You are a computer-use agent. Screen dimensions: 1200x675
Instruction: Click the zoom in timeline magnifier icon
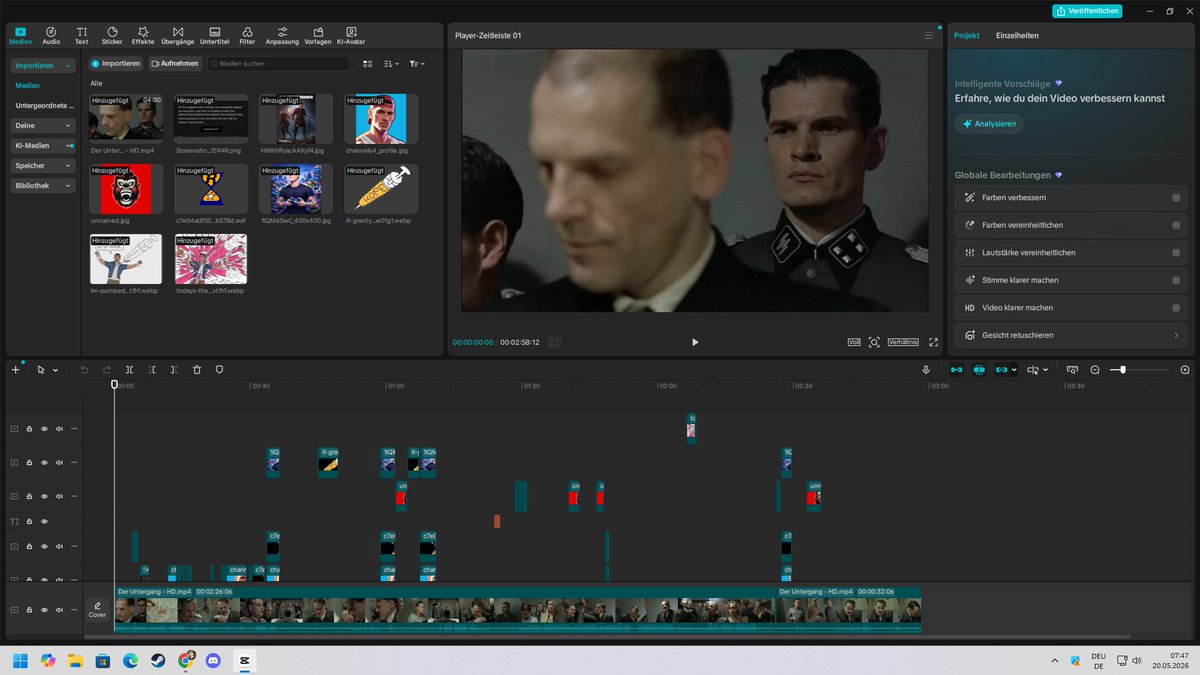point(1185,370)
